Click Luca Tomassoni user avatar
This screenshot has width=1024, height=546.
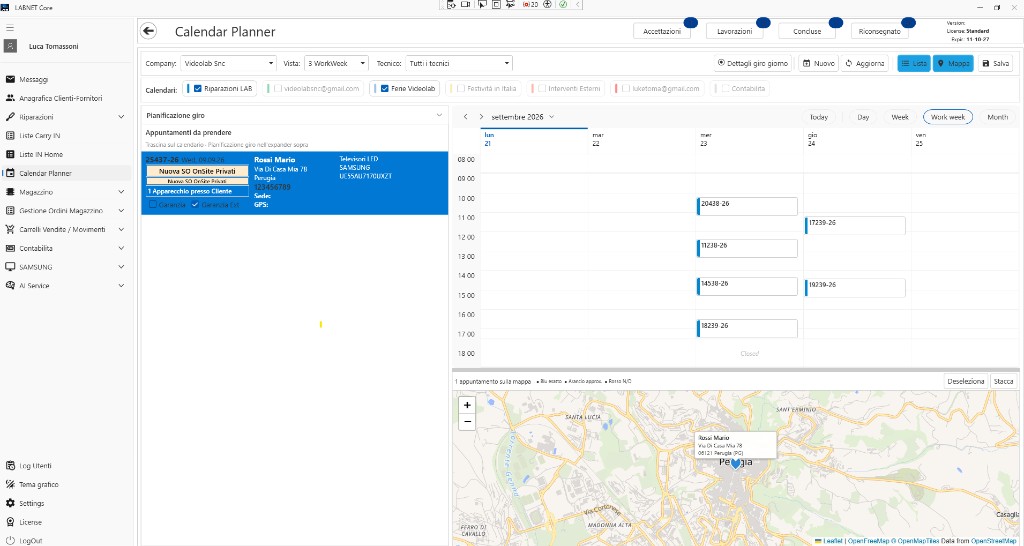click(x=10, y=46)
